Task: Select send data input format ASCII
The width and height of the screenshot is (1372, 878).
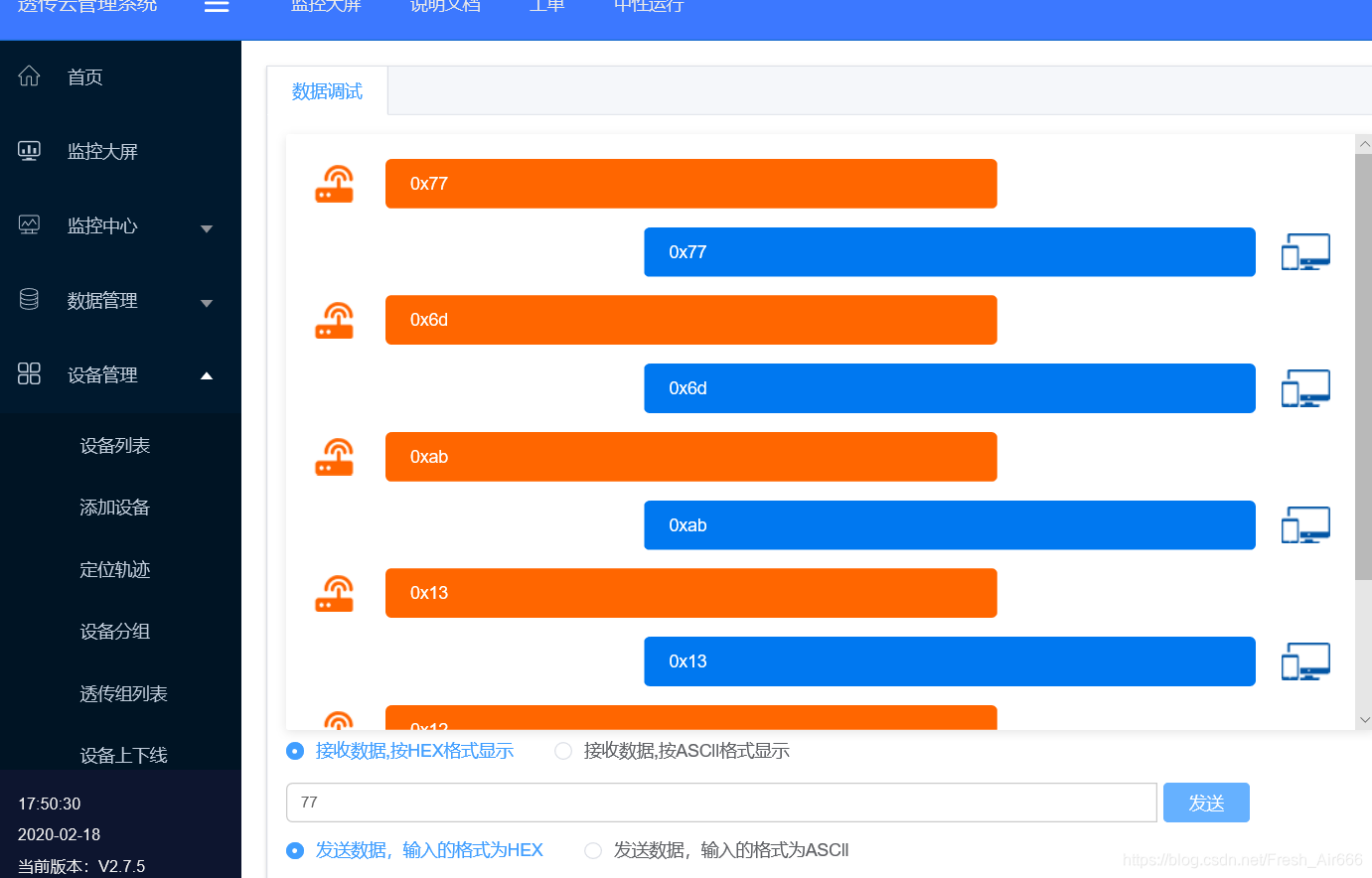Action: (x=593, y=850)
